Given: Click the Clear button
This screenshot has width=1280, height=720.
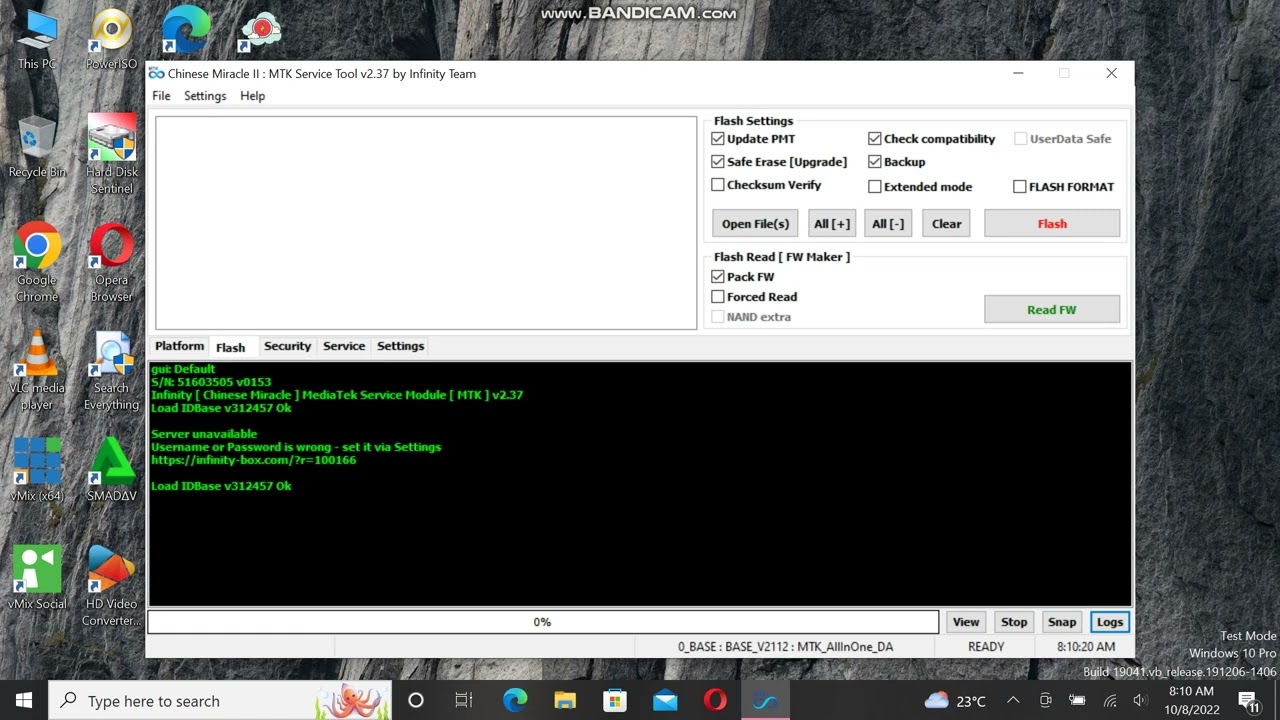Looking at the screenshot, I should 946,224.
